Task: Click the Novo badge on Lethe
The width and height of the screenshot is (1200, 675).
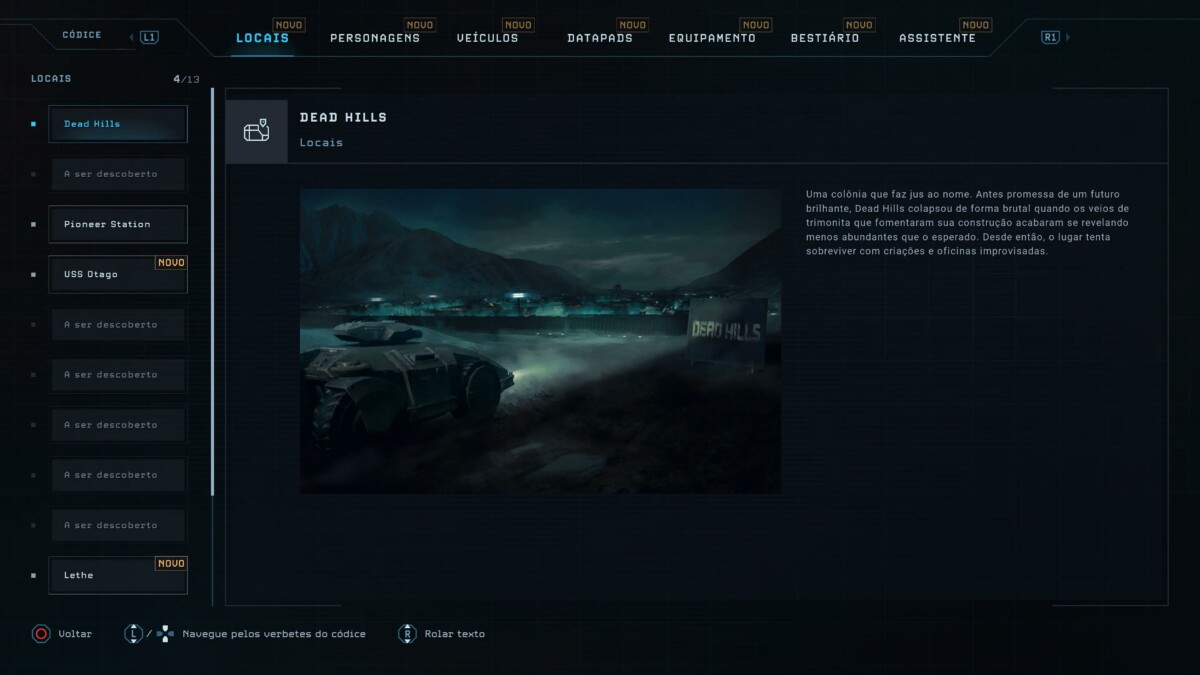Action: tap(171, 564)
